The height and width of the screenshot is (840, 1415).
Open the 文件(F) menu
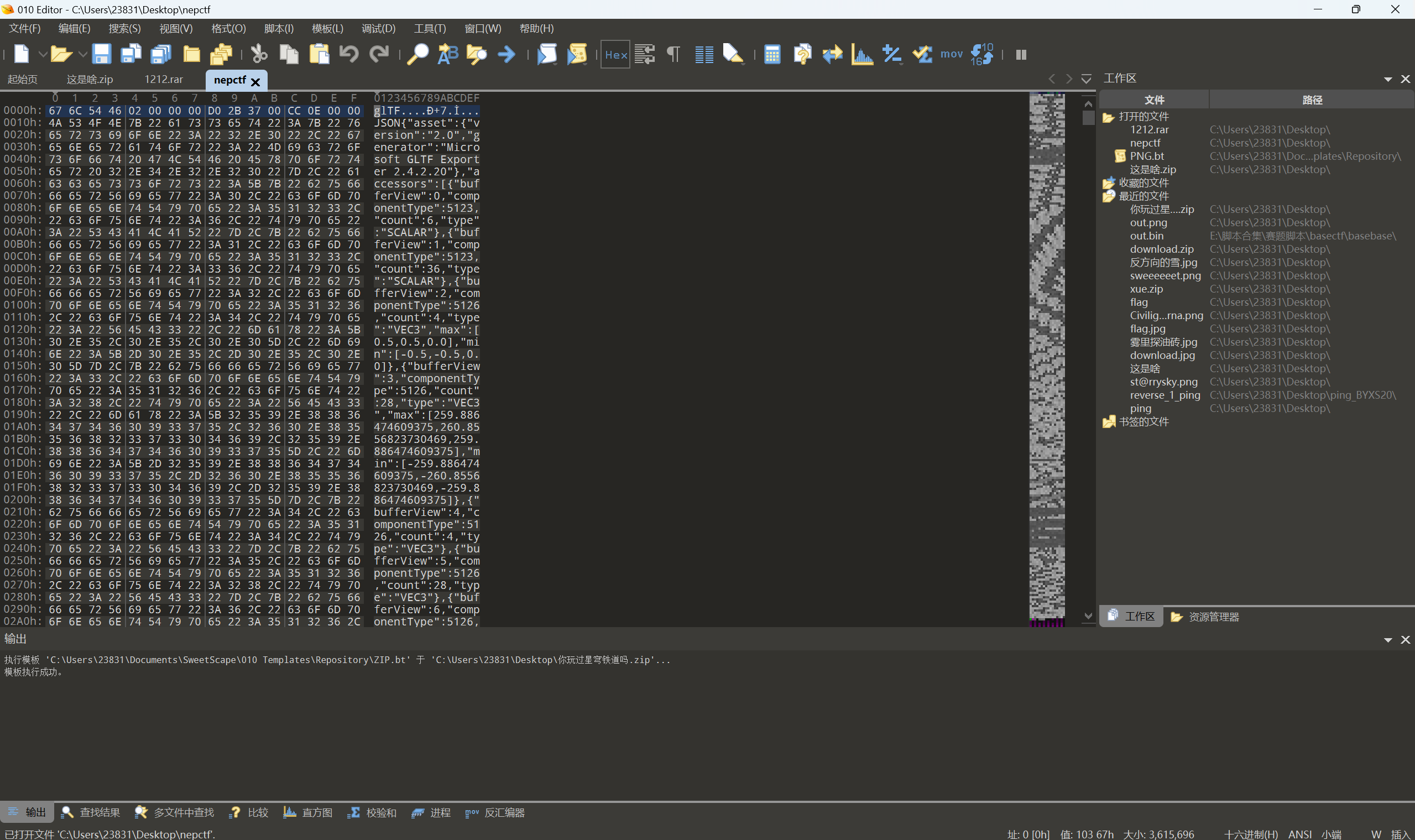click(x=24, y=28)
